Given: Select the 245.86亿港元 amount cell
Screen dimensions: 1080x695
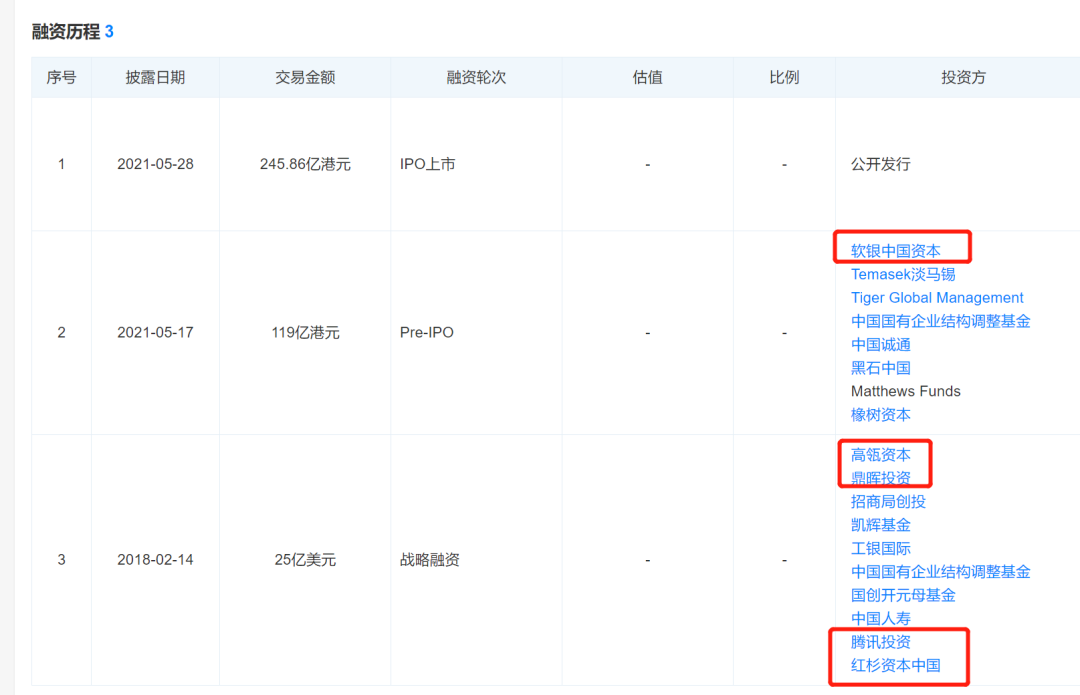Looking at the screenshot, I should (x=305, y=164).
